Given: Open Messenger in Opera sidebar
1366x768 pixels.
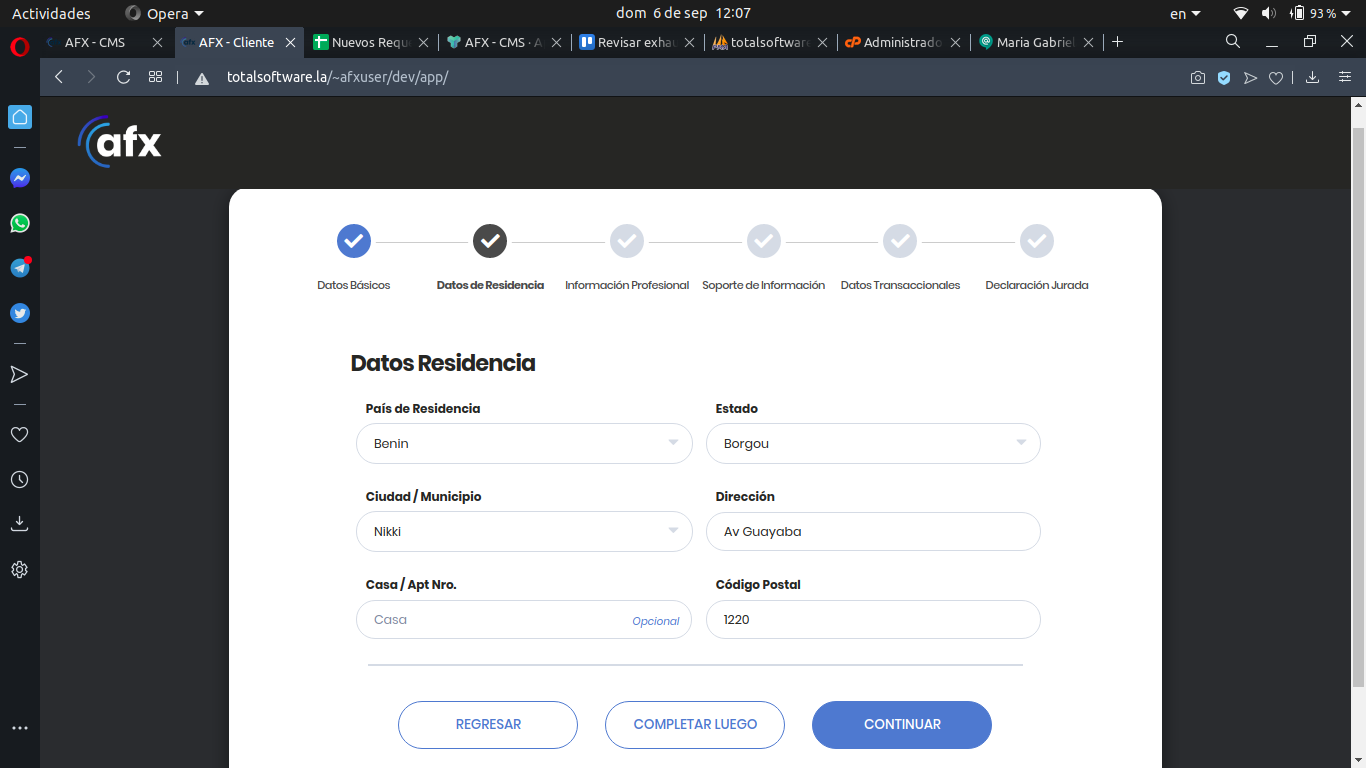Looking at the screenshot, I should (x=20, y=178).
